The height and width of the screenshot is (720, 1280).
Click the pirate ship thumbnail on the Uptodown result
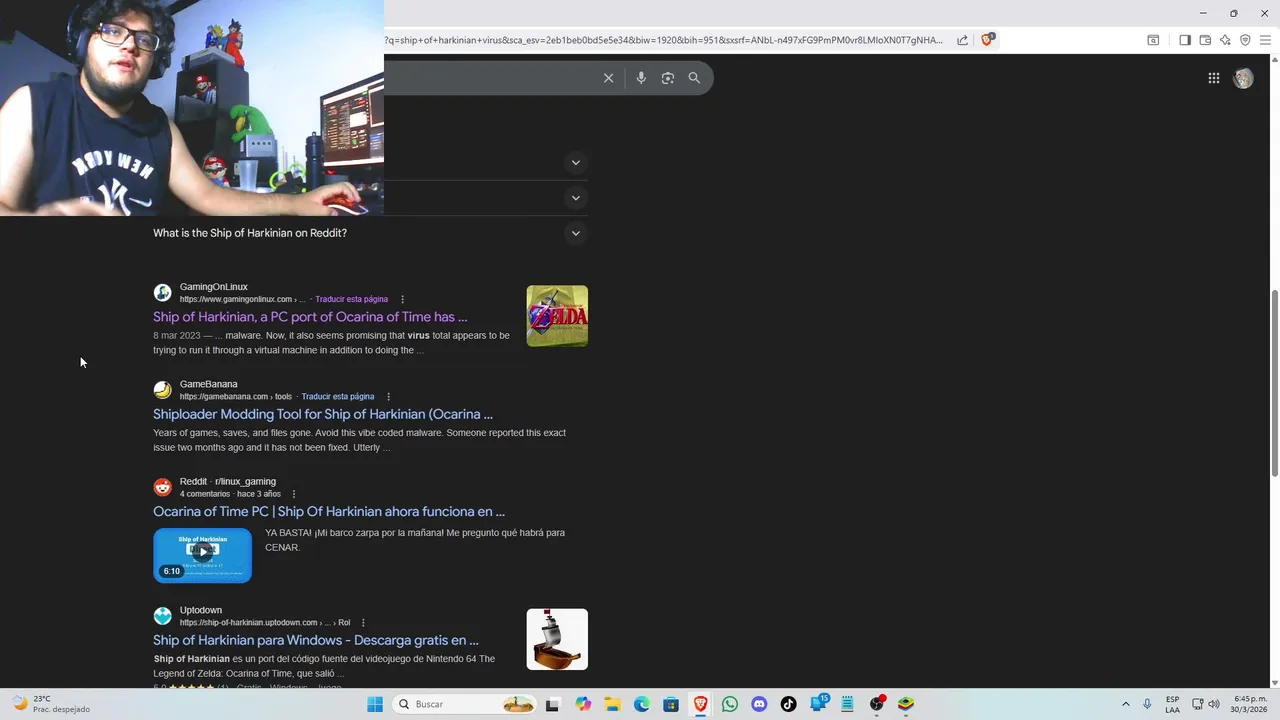pos(557,639)
